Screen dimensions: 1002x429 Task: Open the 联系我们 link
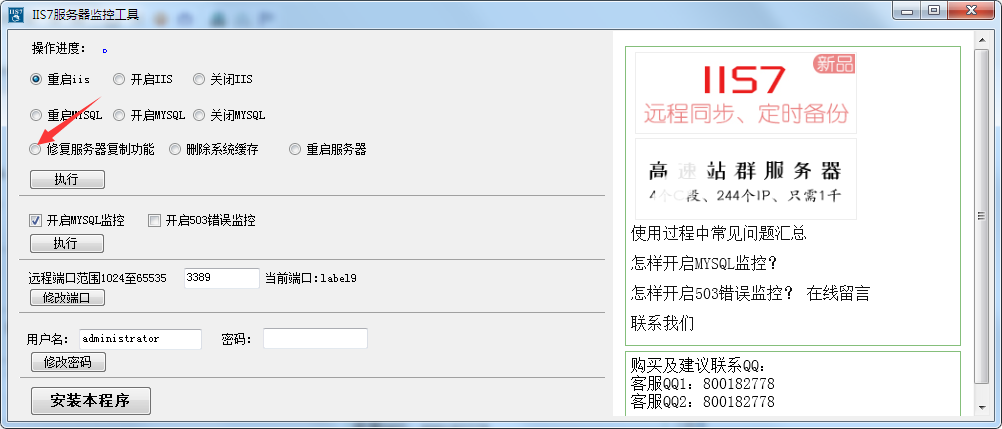(x=662, y=323)
